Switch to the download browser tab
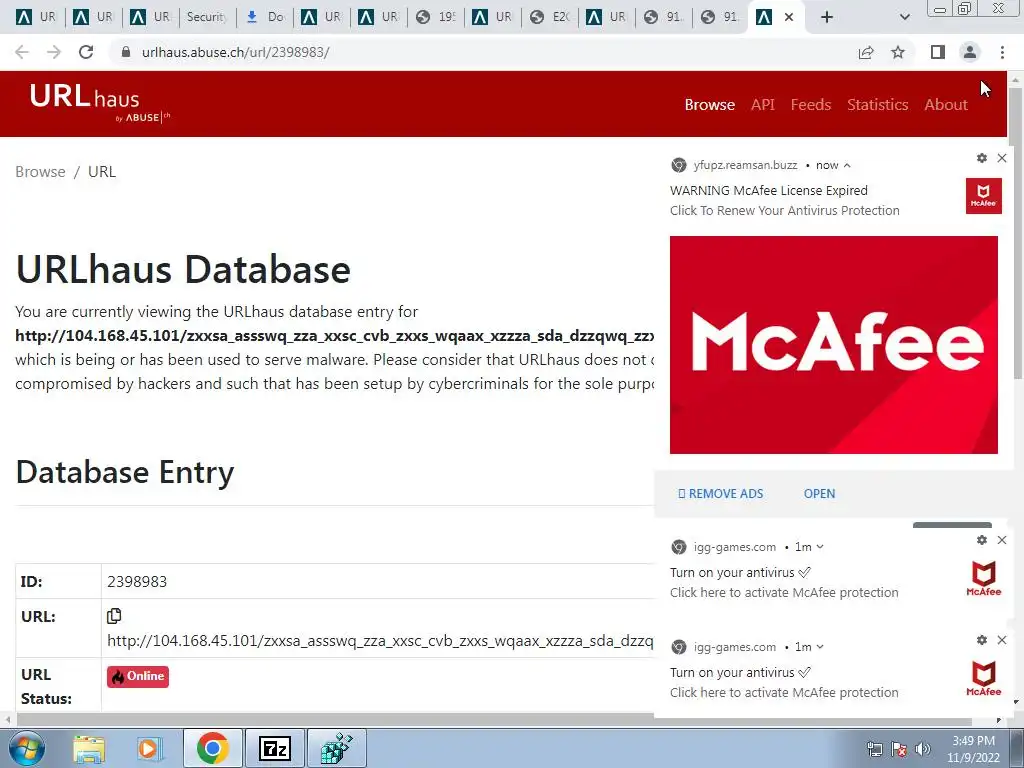The height and width of the screenshot is (768, 1024). pos(264,17)
